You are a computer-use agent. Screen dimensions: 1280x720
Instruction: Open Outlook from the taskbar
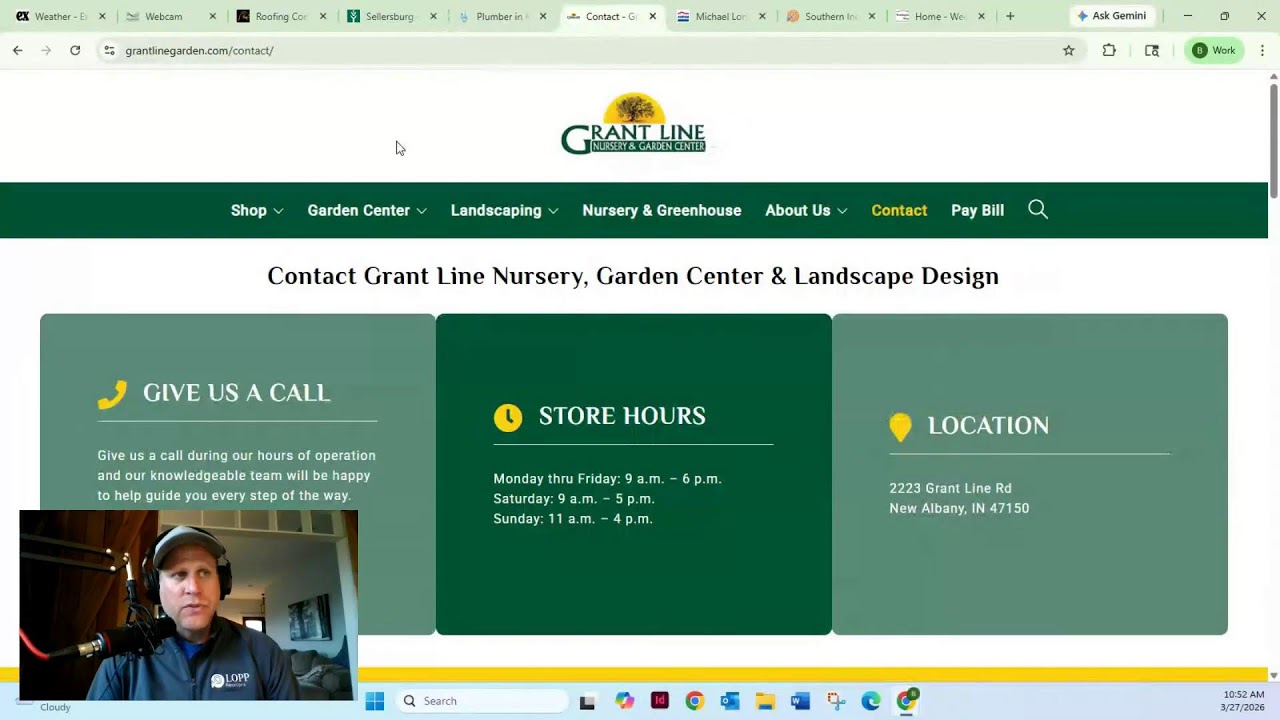[730, 701]
